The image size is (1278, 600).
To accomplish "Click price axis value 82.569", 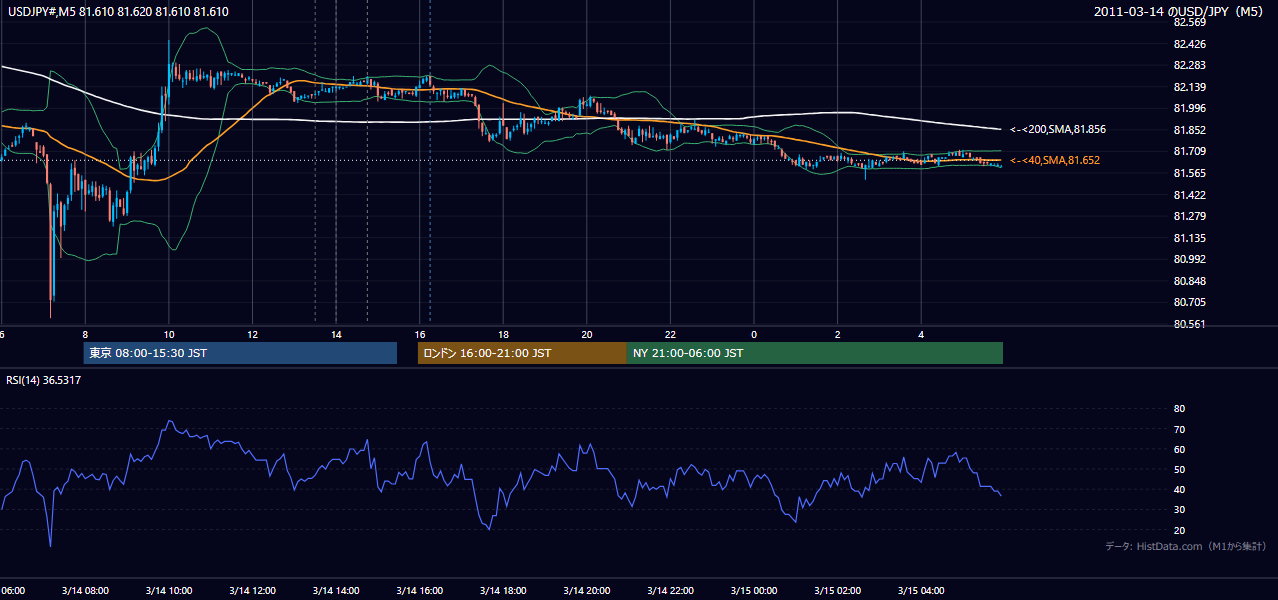I will click(x=1190, y=22).
